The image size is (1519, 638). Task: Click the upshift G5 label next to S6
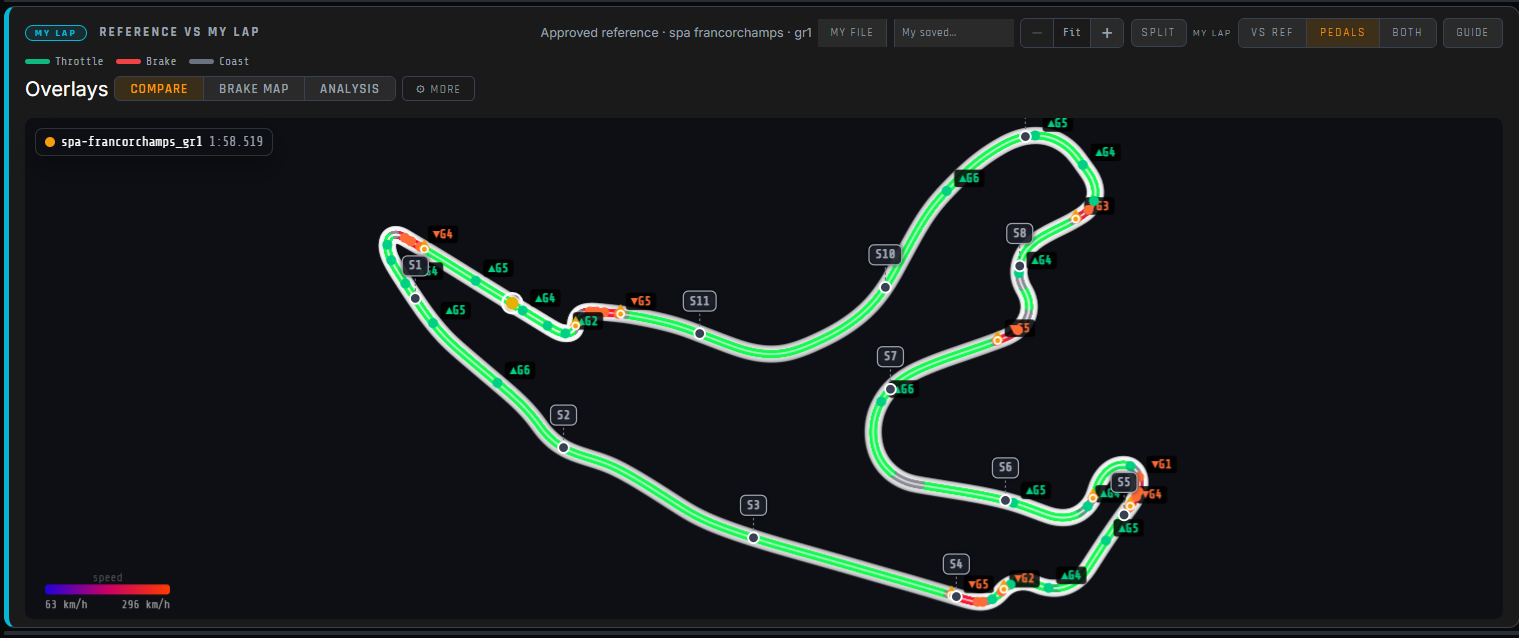1035,491
